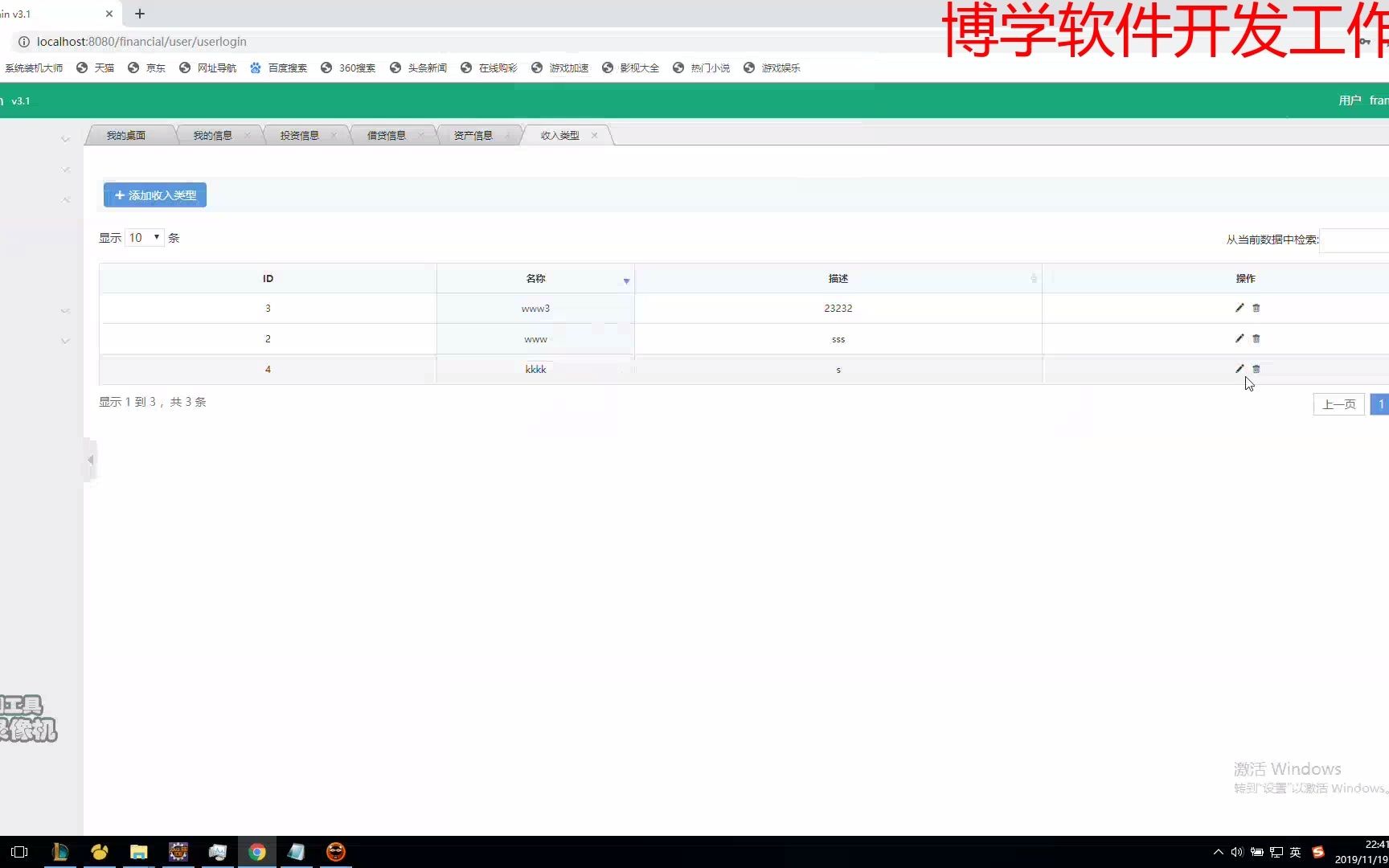The width and height of the screenshot is (1389, 868).
Task: Expand the fourth sidebar menu chevron
Action: [x=66, y=310]
